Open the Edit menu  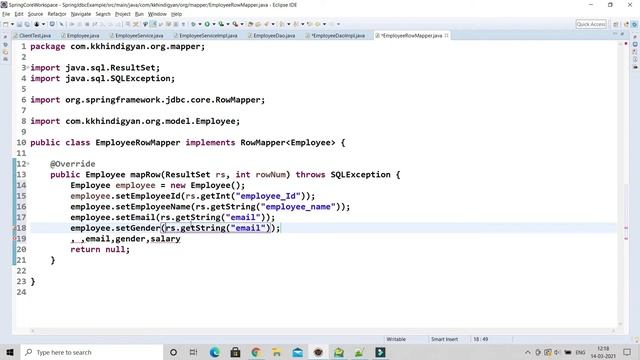coord(19,14)
